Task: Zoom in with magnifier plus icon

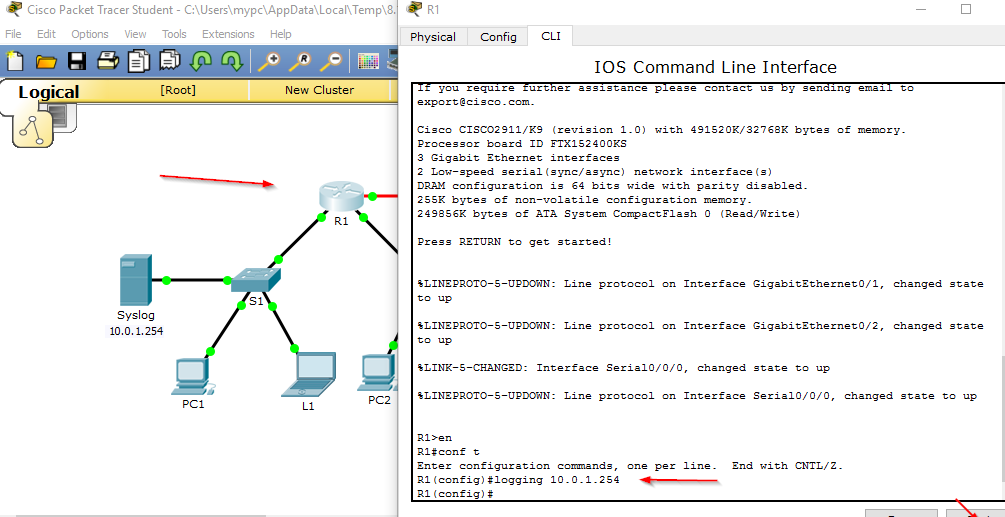Action: click(x=269, y=62)
